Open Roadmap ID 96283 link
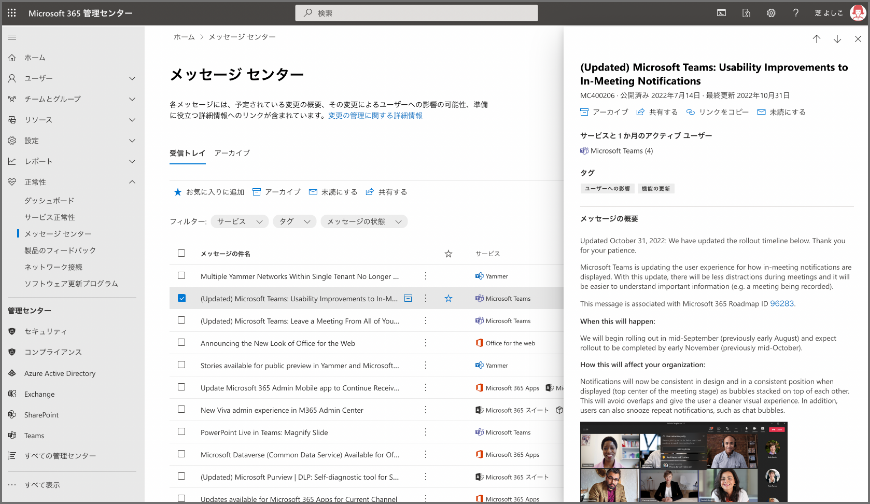This screenshot has height=504, width=870. click(x=782, y=304)
